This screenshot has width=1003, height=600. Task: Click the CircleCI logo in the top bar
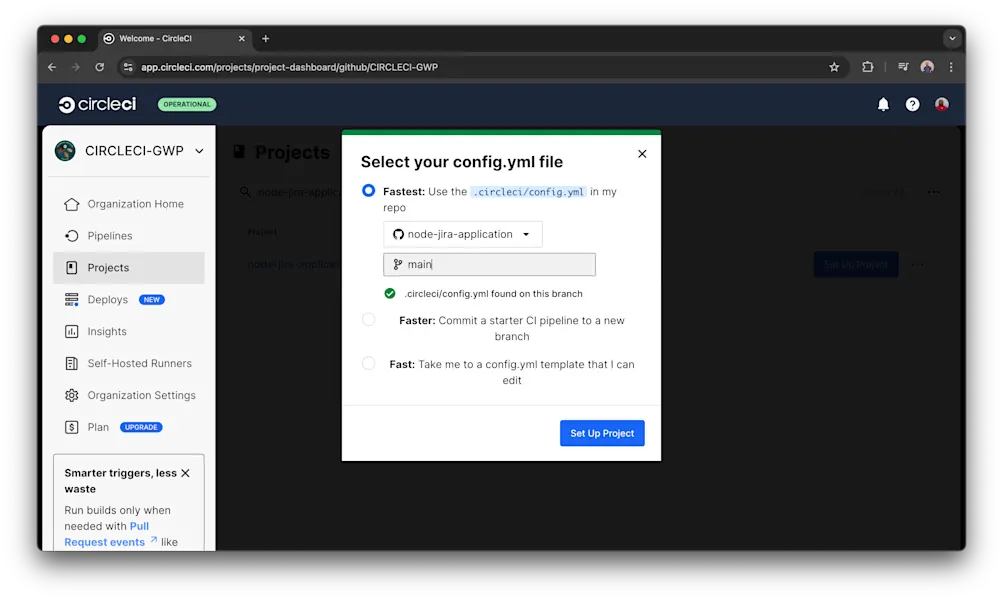click(x=96, y=104)
